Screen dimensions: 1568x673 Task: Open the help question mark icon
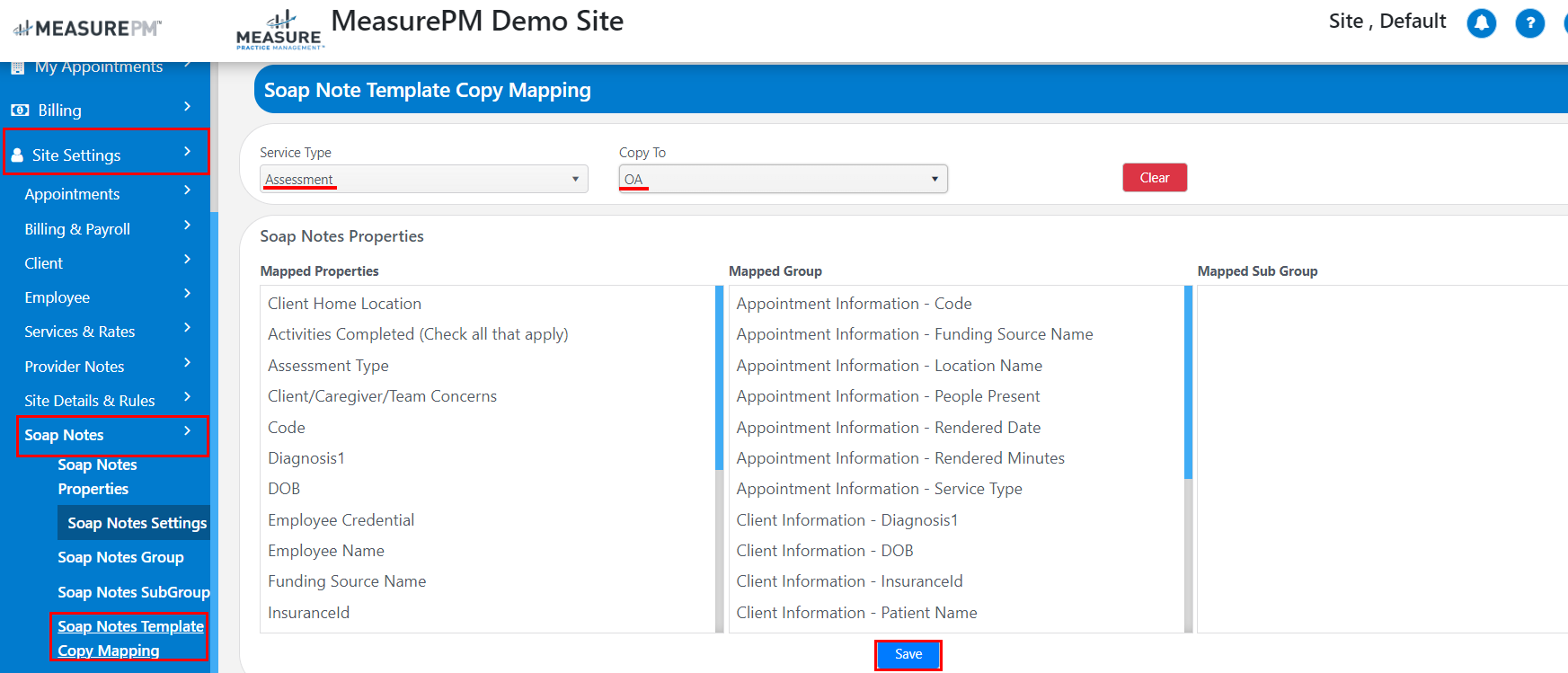coord(1529,23)
